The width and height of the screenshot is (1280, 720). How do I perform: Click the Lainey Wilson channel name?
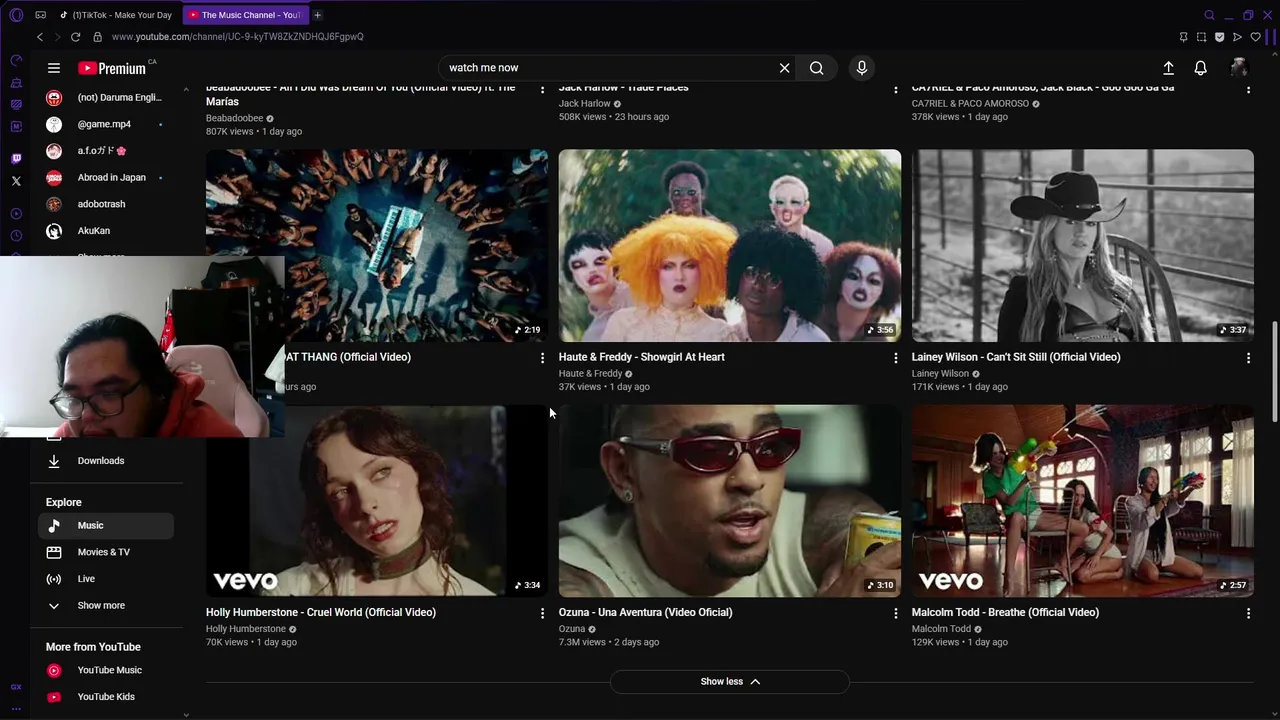coord(939,374)
